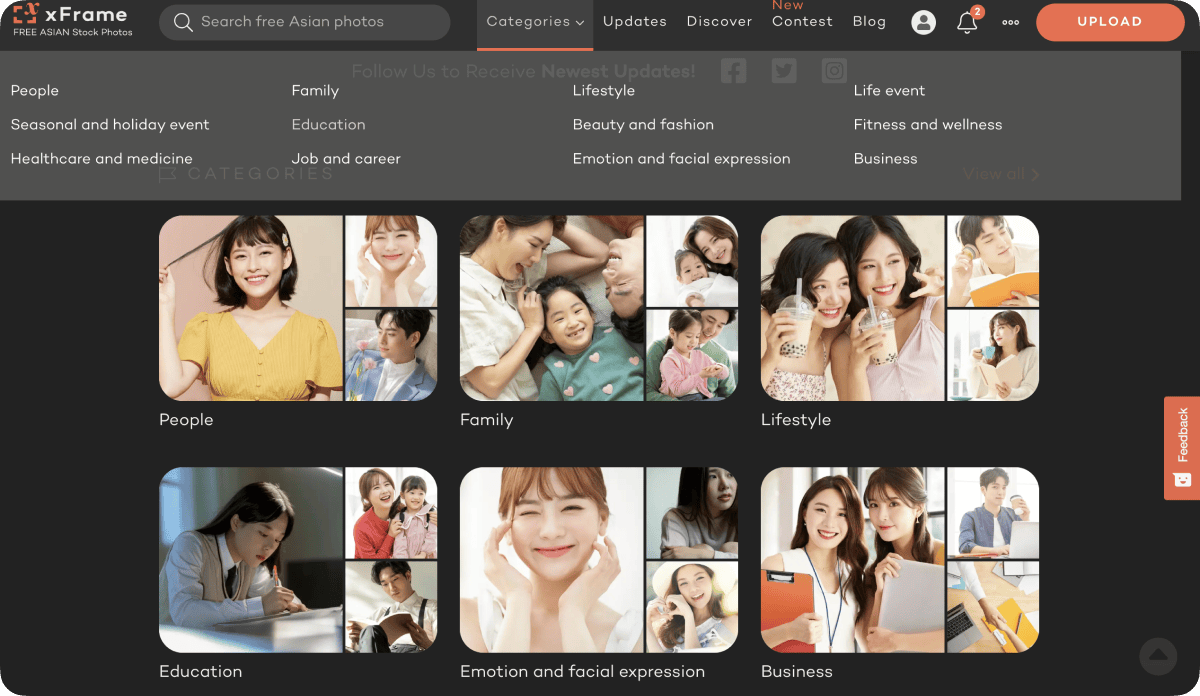Open the Lifestyle category card image
Screen dimensions: 1200x696
pos(900,308)
